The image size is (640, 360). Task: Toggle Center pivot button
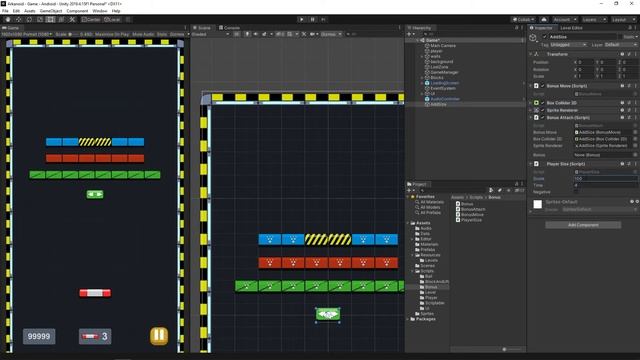[91, 19]
